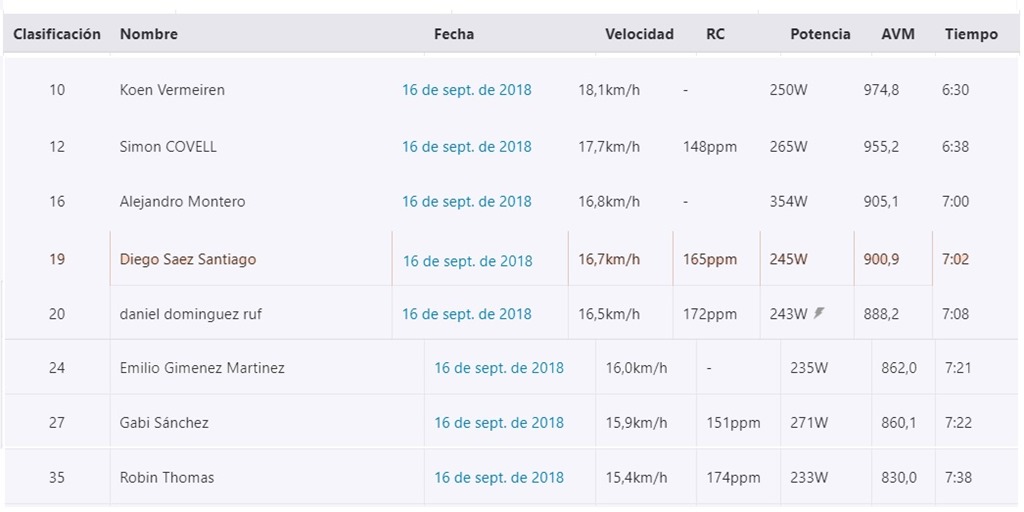Open Simon COVELL's 16 de sept. de 2018 link
The image size is (1024, 512).
click(467, 147)
